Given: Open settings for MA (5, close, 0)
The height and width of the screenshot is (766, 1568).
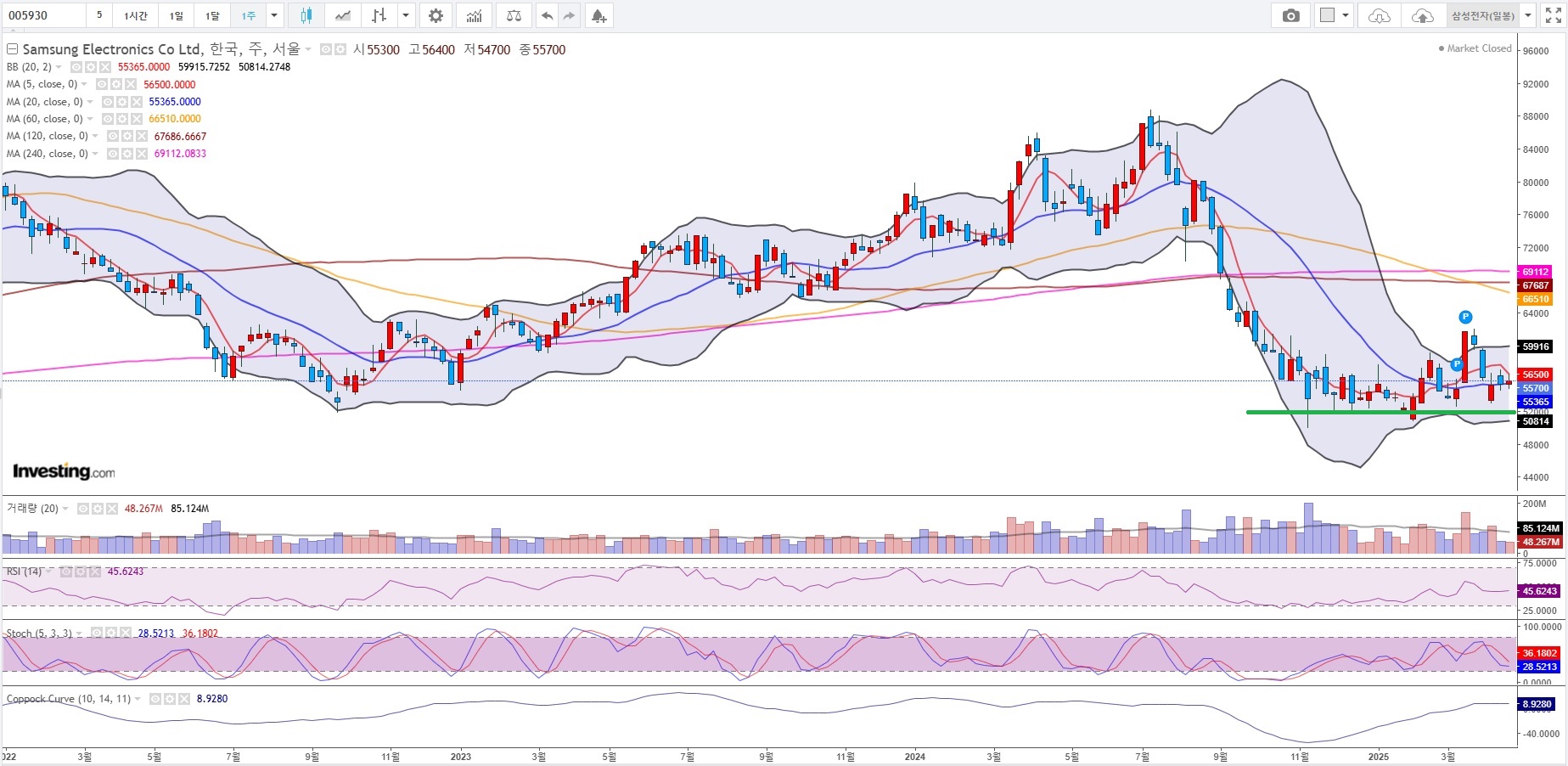Looking at the screenshot, I should point(115,84).
